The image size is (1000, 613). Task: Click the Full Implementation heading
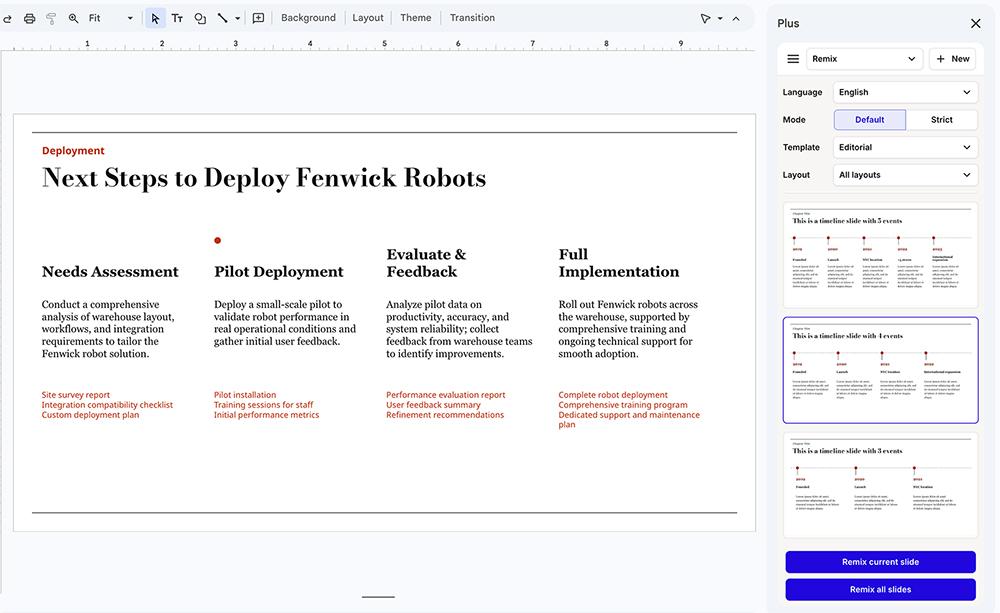619,263
